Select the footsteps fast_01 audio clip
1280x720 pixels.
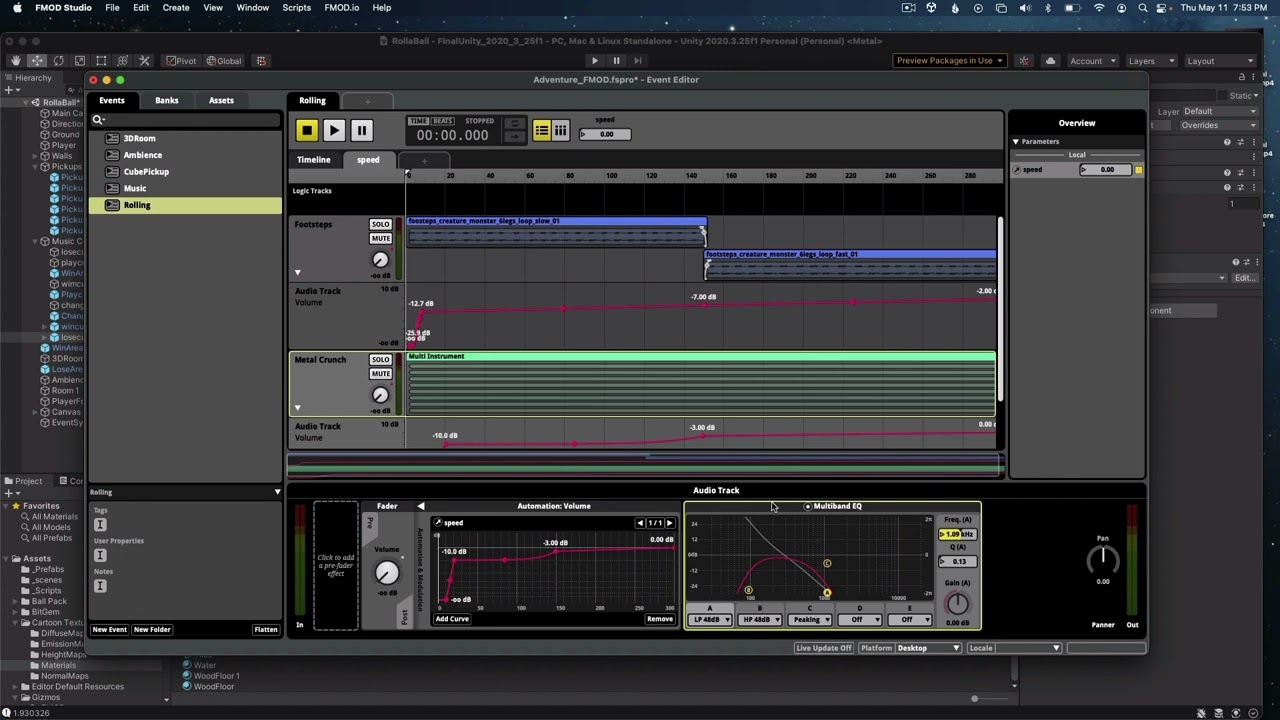[851, 264]
